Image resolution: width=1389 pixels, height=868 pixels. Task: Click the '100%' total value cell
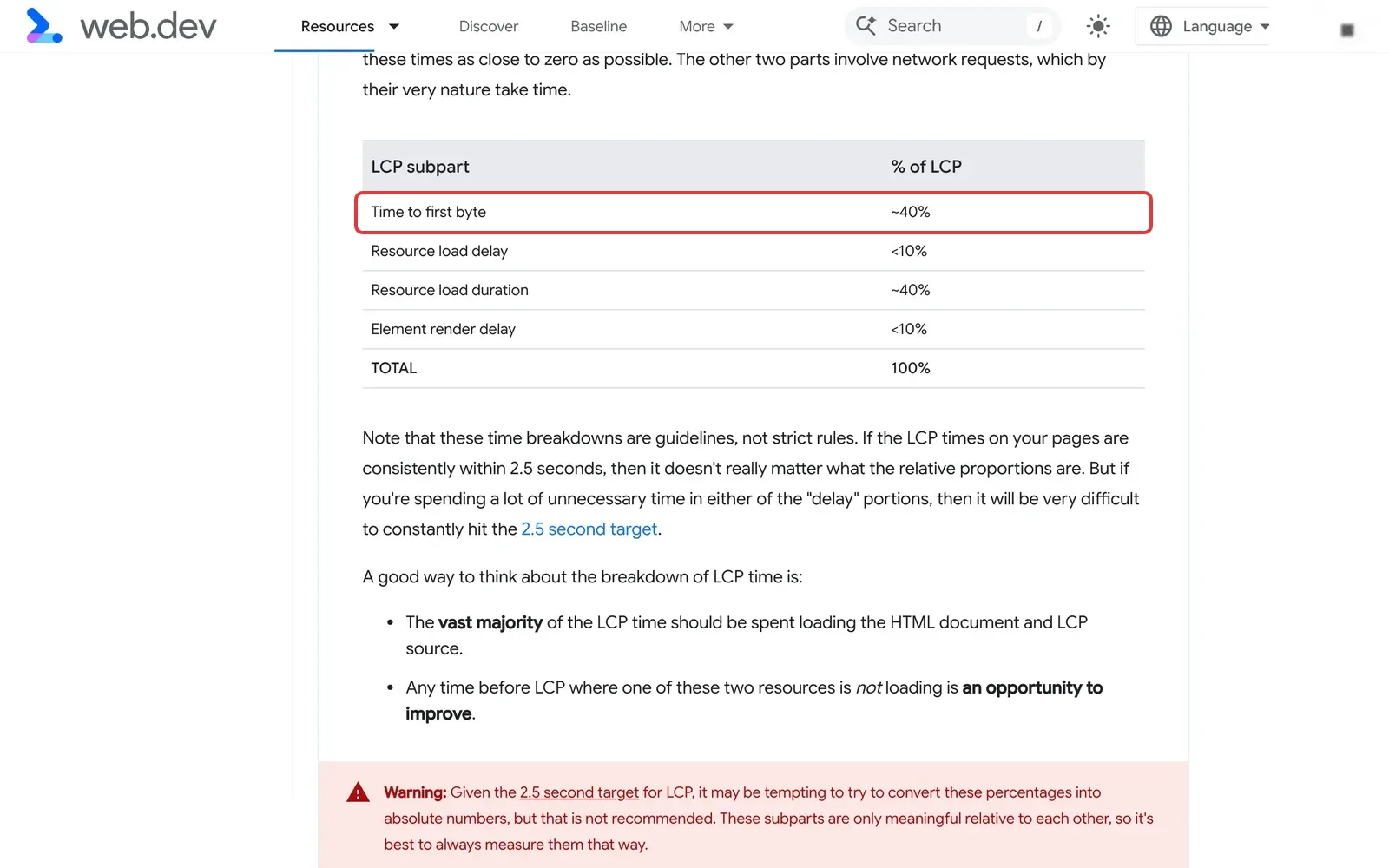pyautogui.click(x=910, y=368)
